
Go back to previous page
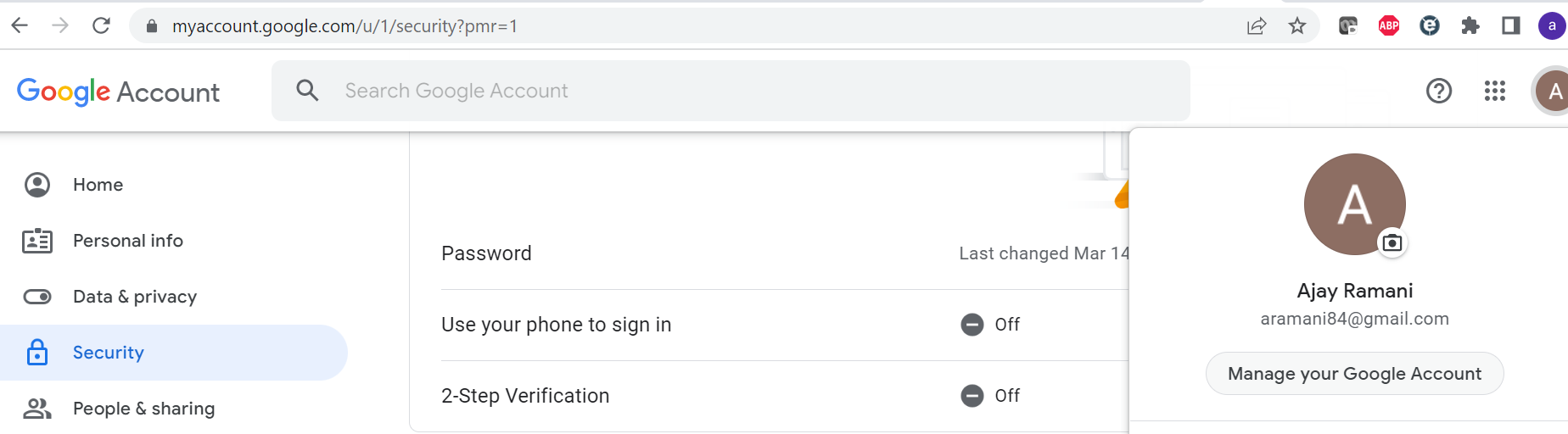click(20, 26)
